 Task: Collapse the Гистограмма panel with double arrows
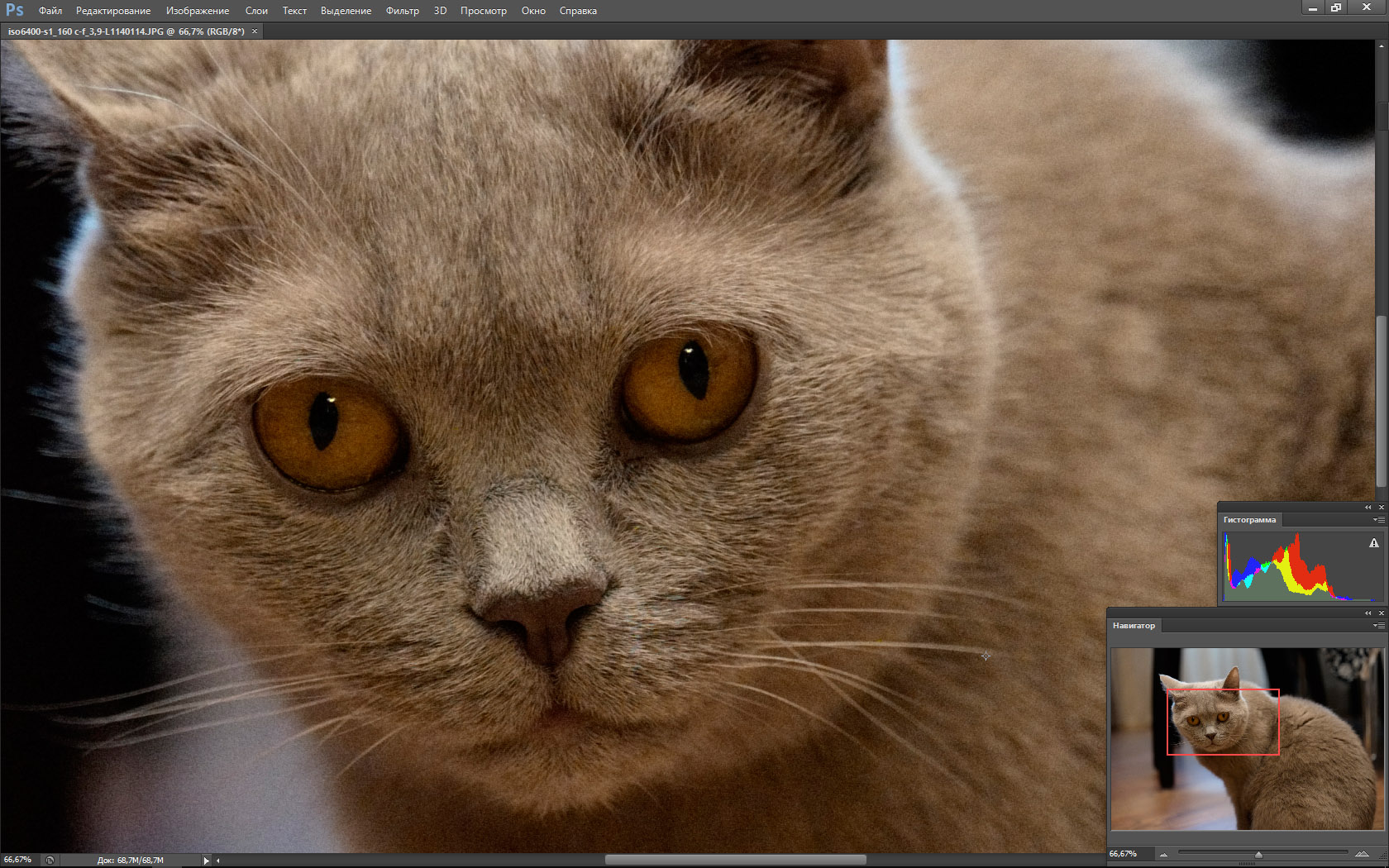point(1368,507)
